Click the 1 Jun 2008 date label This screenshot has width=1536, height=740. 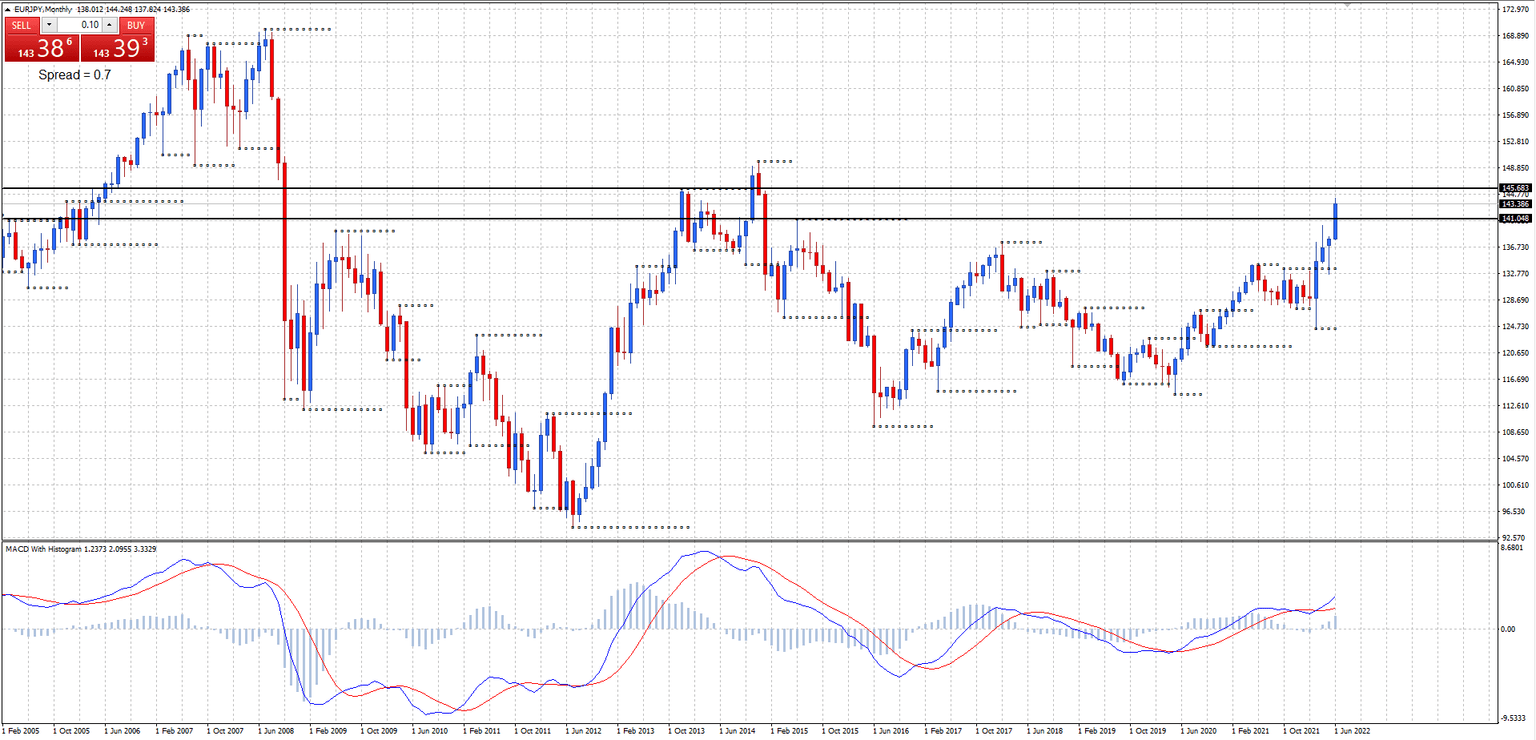pos(277,731)
